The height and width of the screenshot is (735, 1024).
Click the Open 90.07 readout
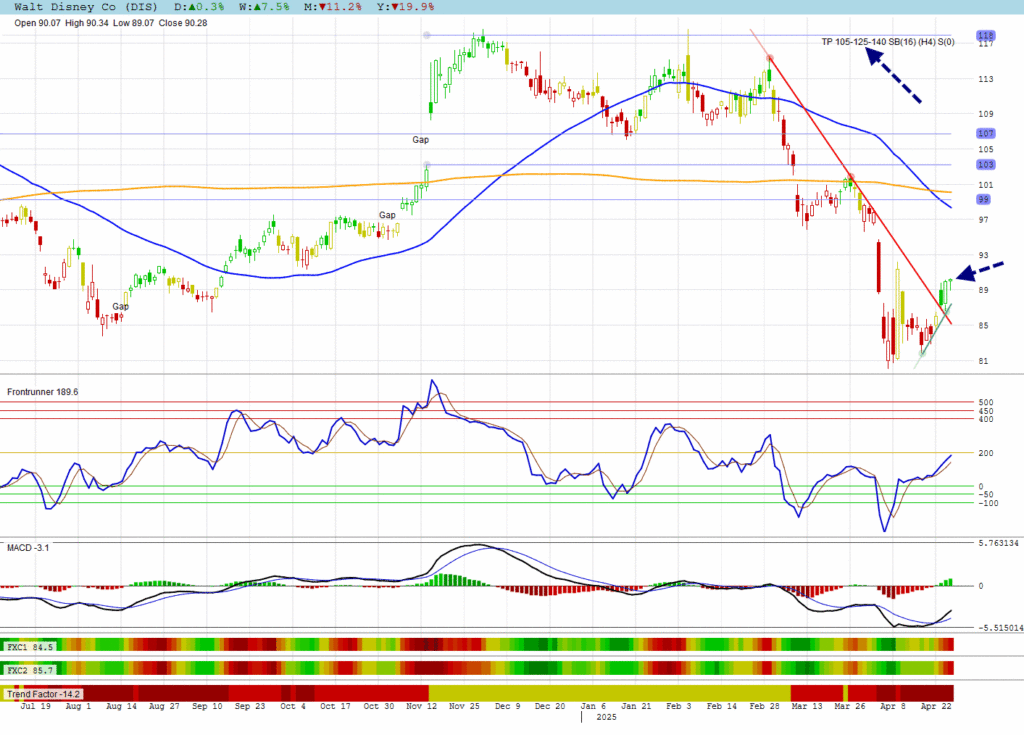point(37,23)
